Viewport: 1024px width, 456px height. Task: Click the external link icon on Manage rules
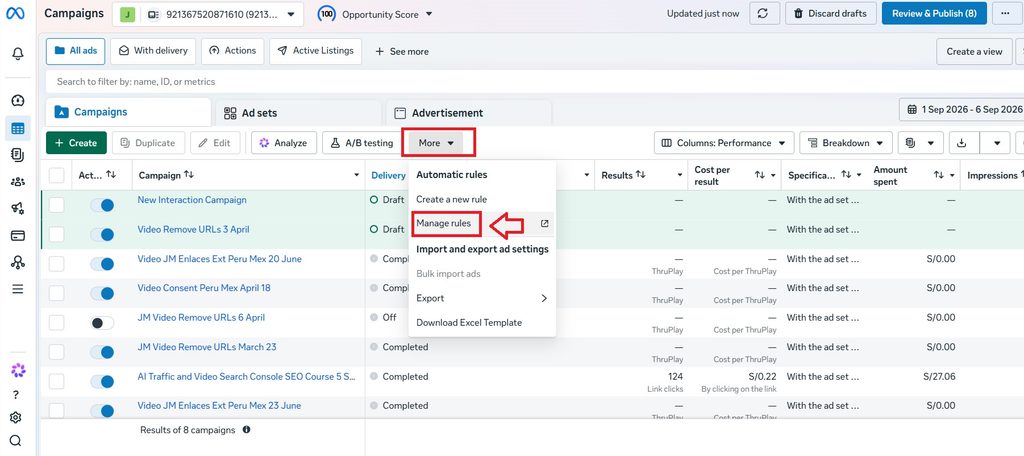click(545, 223)
